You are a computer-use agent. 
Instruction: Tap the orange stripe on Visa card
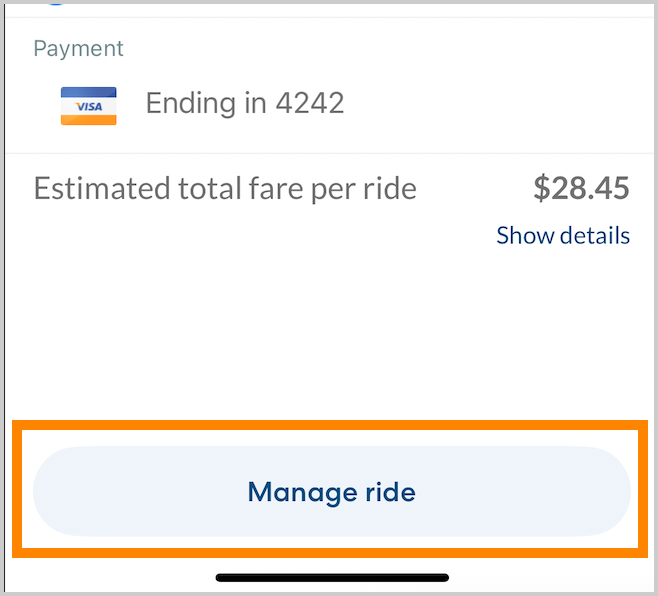point(89,119)
